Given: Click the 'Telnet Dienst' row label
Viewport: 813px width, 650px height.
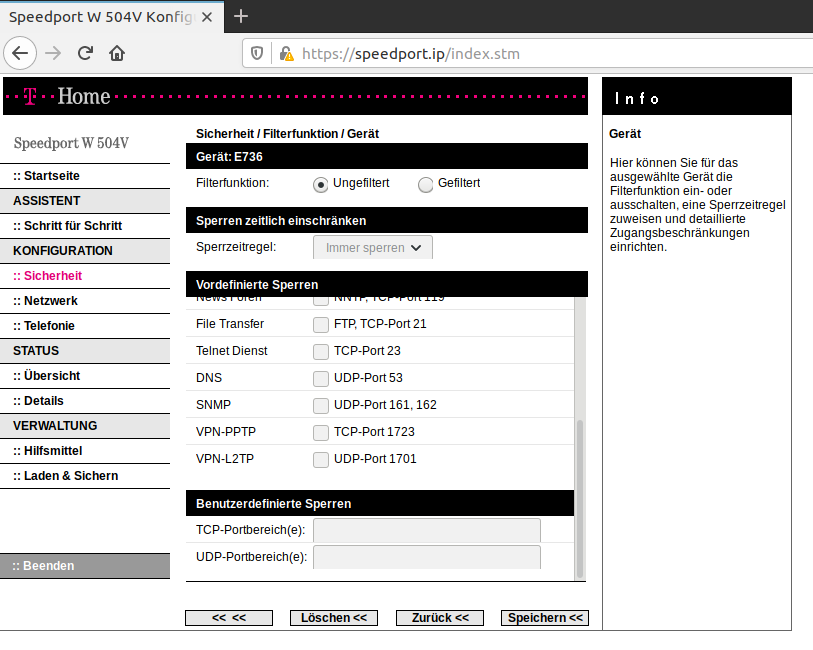Looking at the screenshot, I should pyautogui.click(x=231, y=351).
